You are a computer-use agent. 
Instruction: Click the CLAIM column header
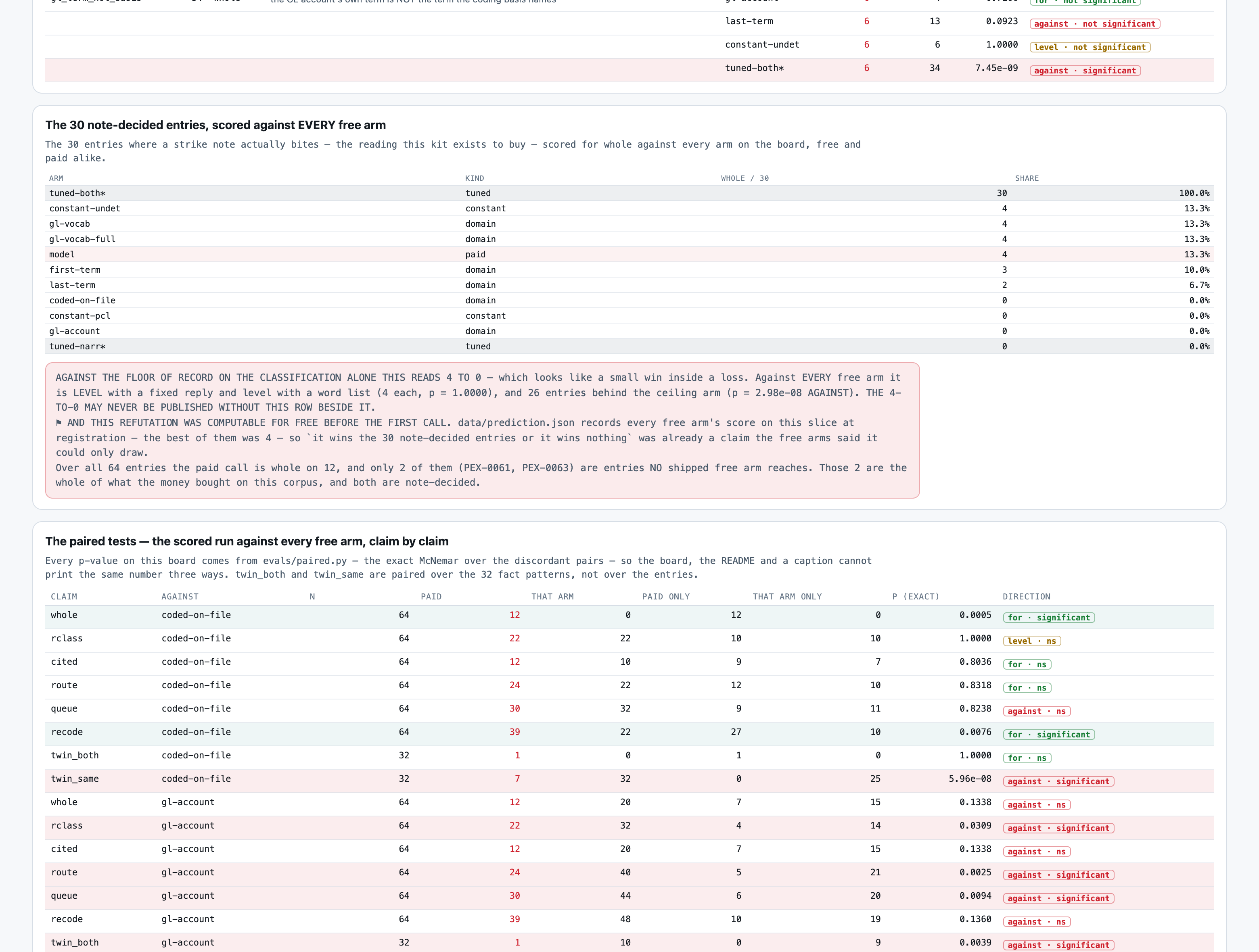64,596
